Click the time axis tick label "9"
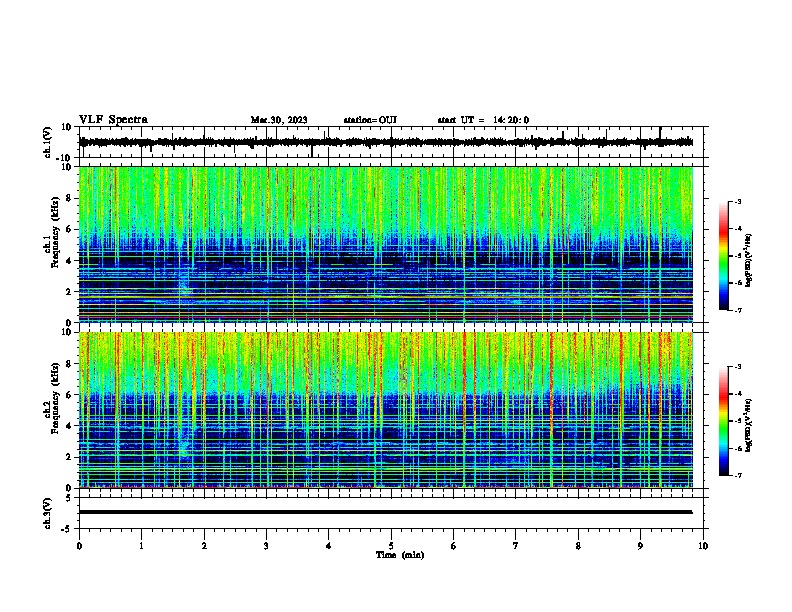This screenshot has height=612, width=792. click(640, 546)
